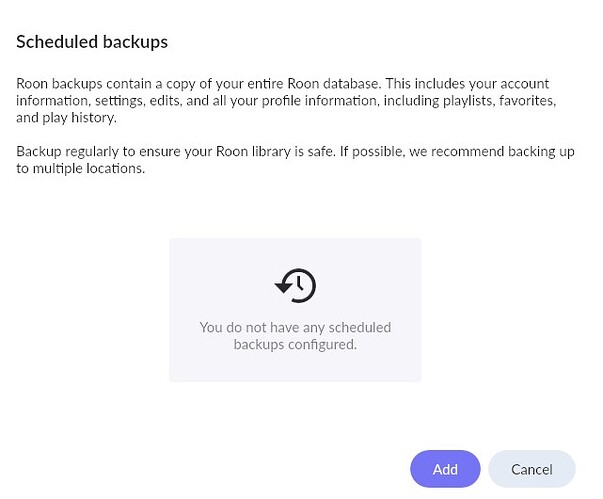Click the line starting 'Backup regularly to ensure'
Image resolution: width=603 pixels, height=499 pixels.
pos(300,152)
